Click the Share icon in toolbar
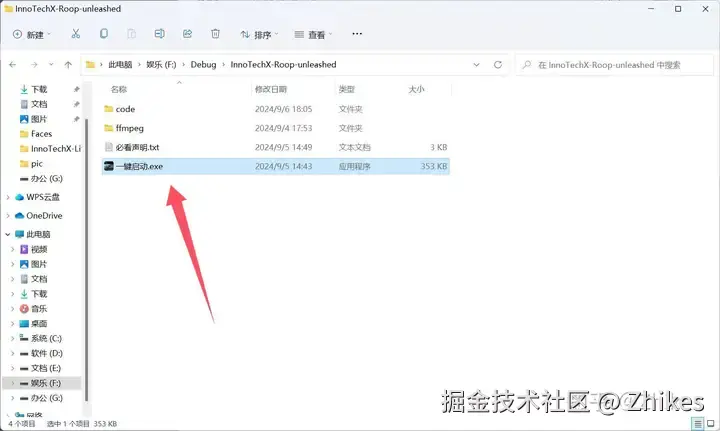Image resolution: width=720 pixels, height=431 pixels. coord(187,34)
